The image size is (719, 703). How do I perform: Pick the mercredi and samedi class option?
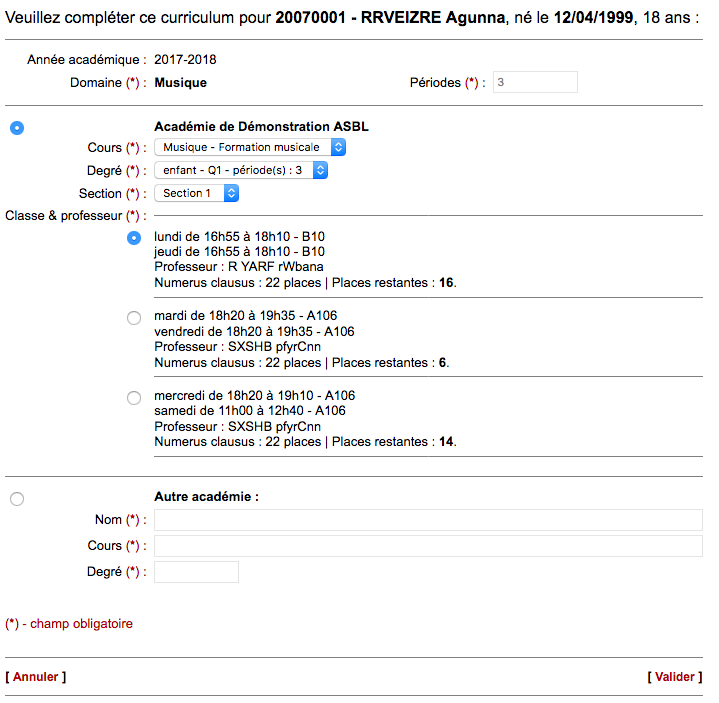(x=134, y=398)
